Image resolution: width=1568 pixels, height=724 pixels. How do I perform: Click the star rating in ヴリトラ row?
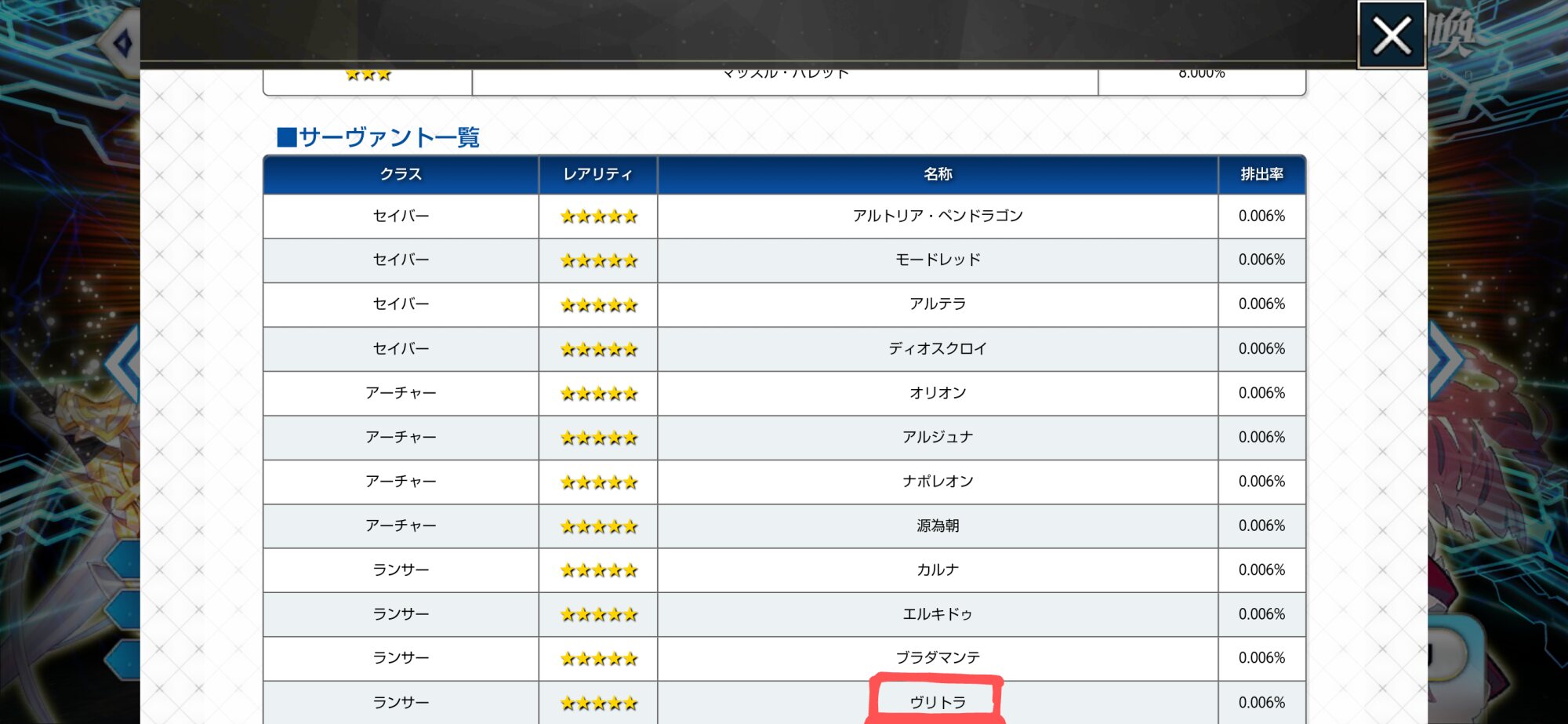click(598, 703)
